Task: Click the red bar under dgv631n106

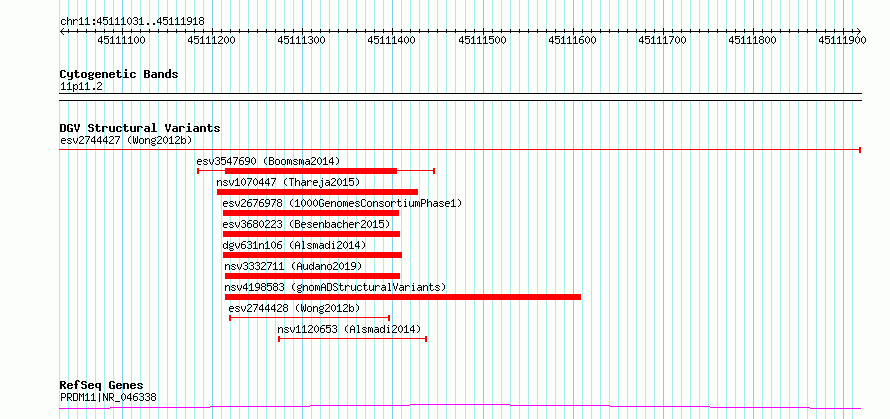Action: (312, 255)
